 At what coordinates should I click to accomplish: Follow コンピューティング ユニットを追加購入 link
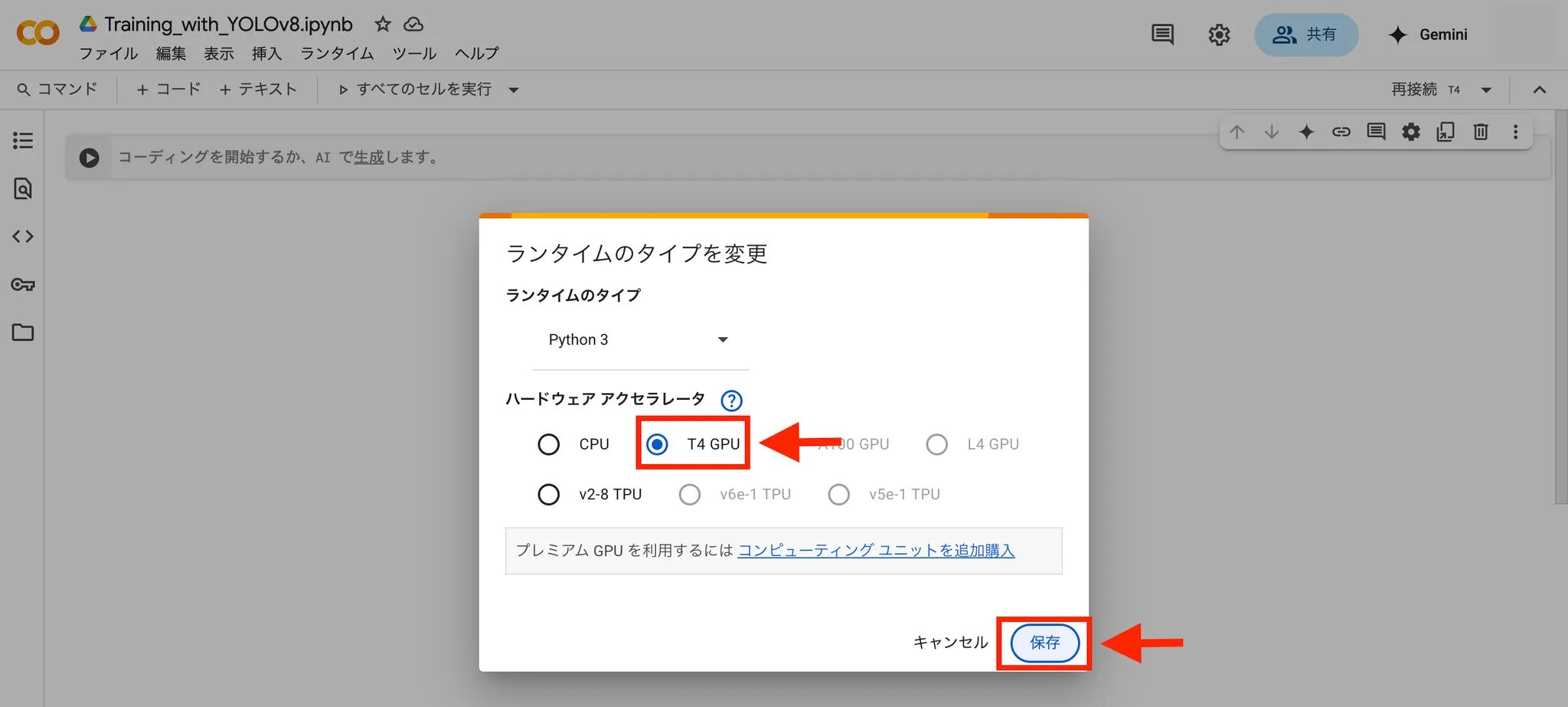coord(876,551)
